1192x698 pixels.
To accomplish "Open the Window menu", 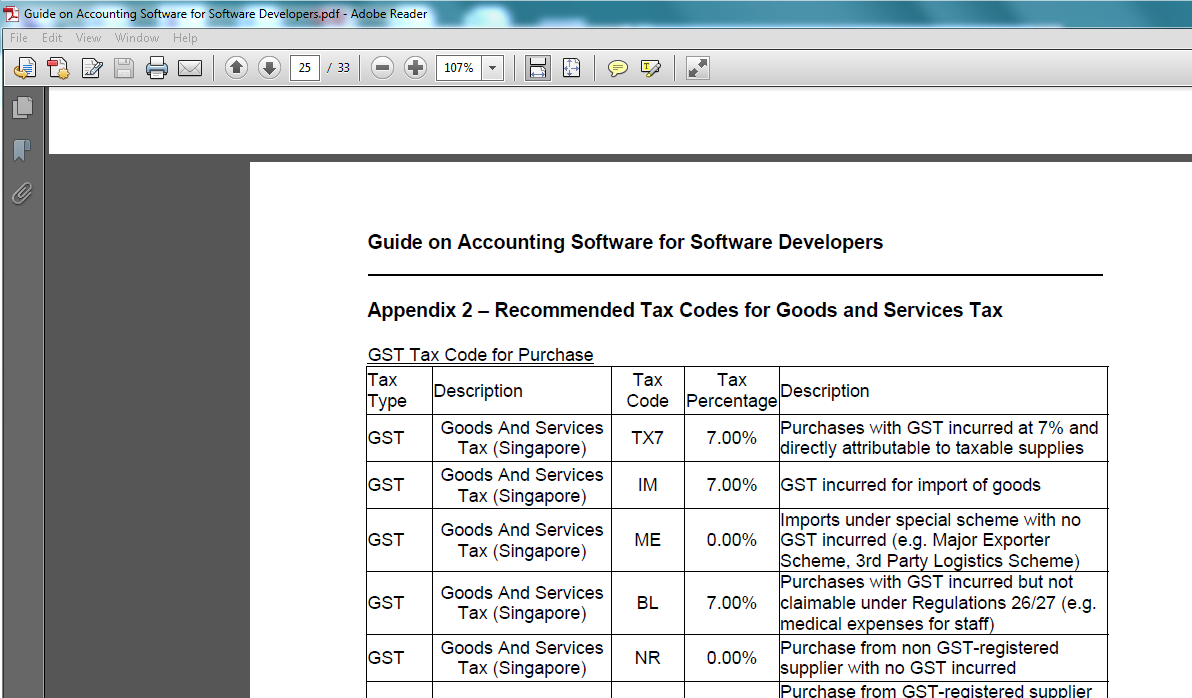I will click(136, 38).
